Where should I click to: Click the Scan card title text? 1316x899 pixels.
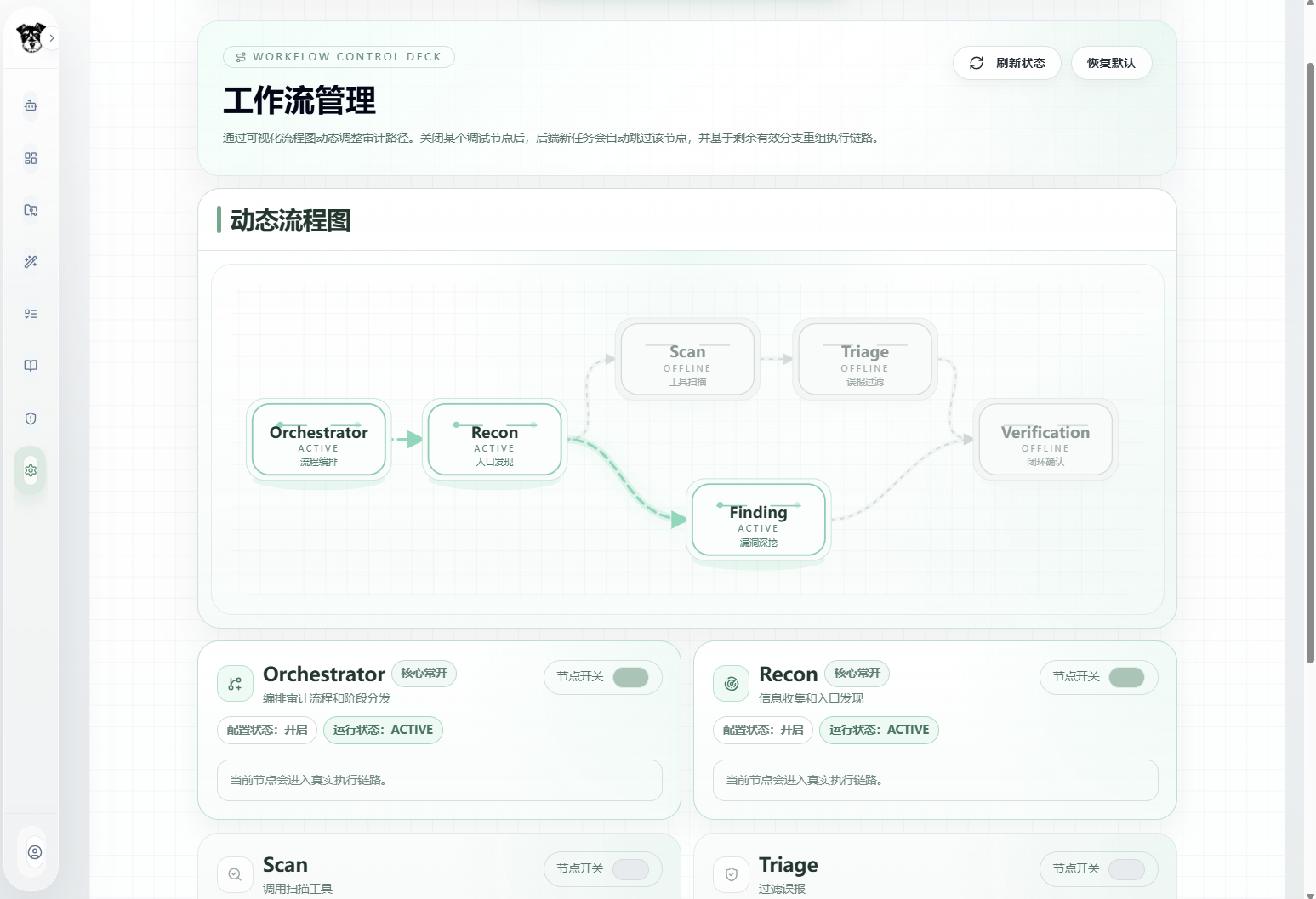tap(285, 865)
